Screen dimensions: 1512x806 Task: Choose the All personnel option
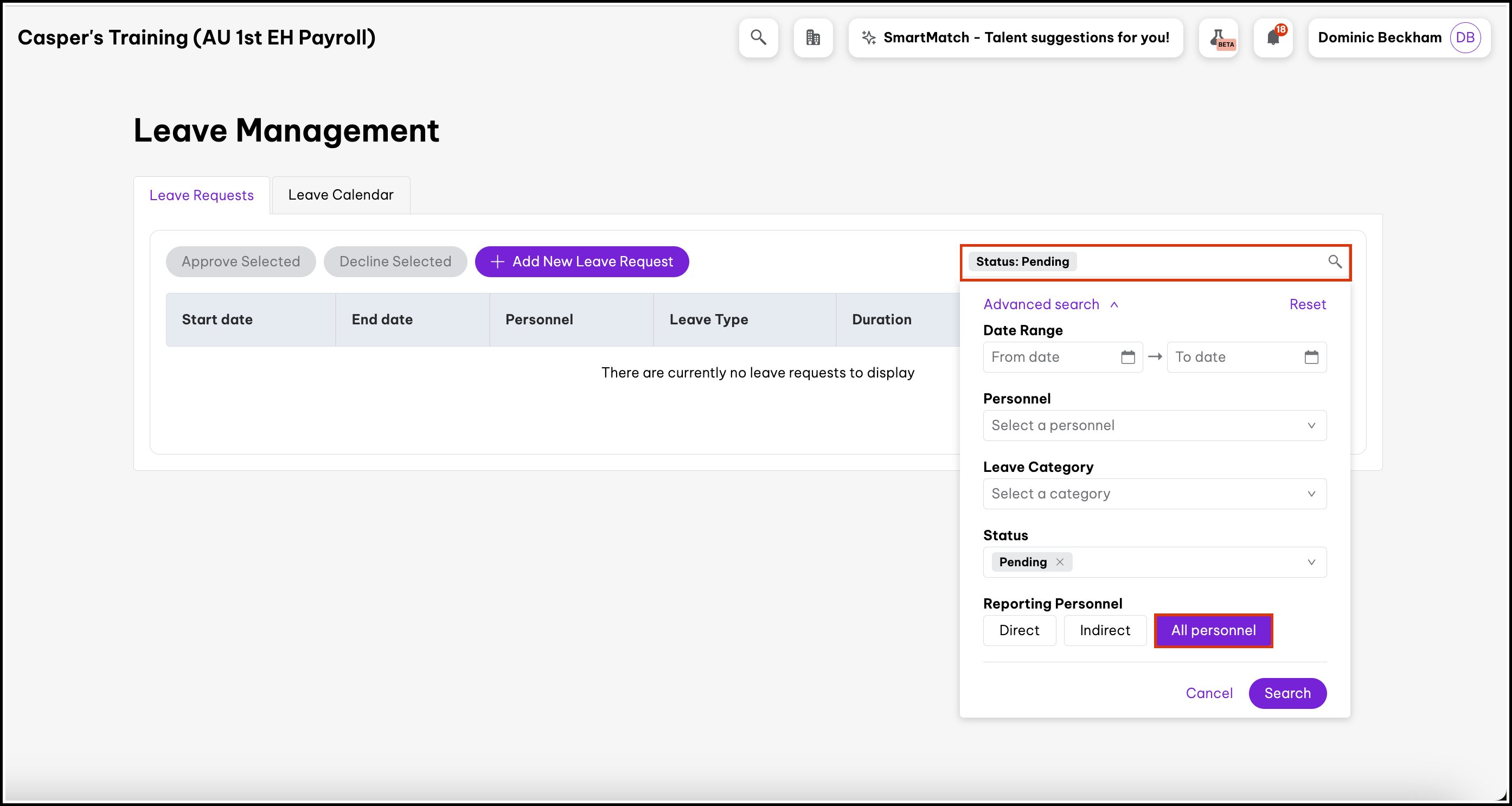1213,630
